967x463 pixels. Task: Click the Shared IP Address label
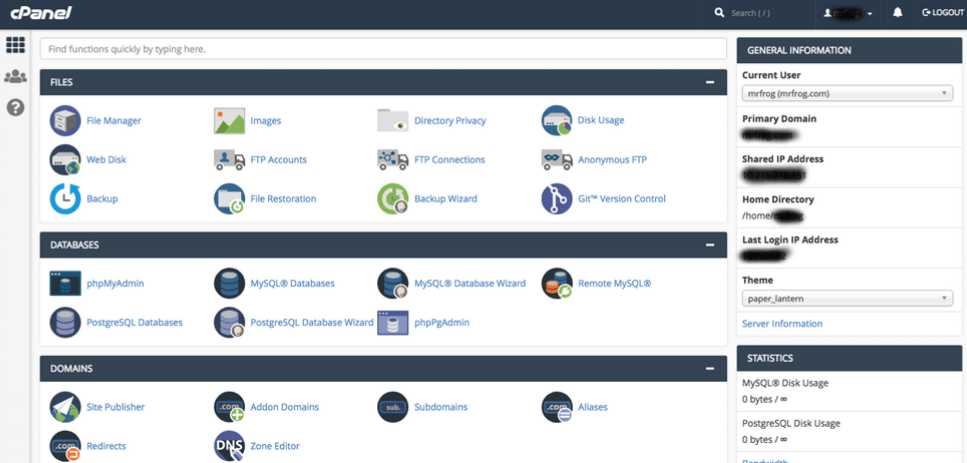coord(783,159)
